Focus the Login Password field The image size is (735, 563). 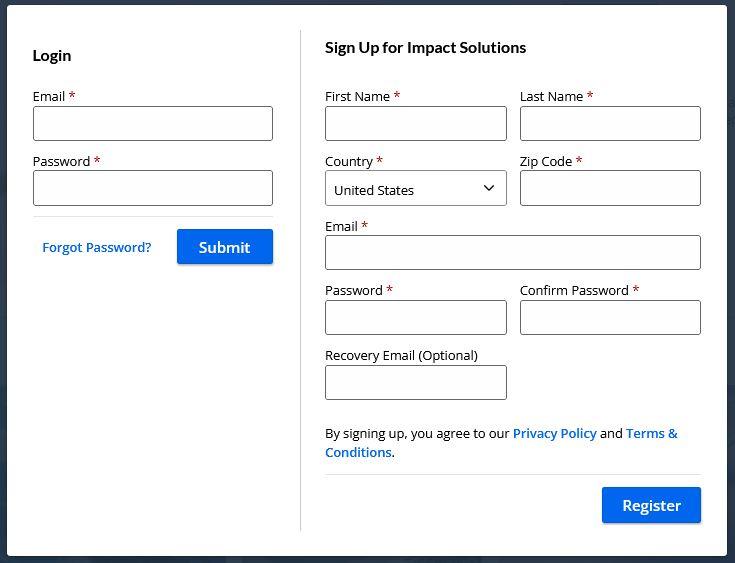[x=152, y=188]
